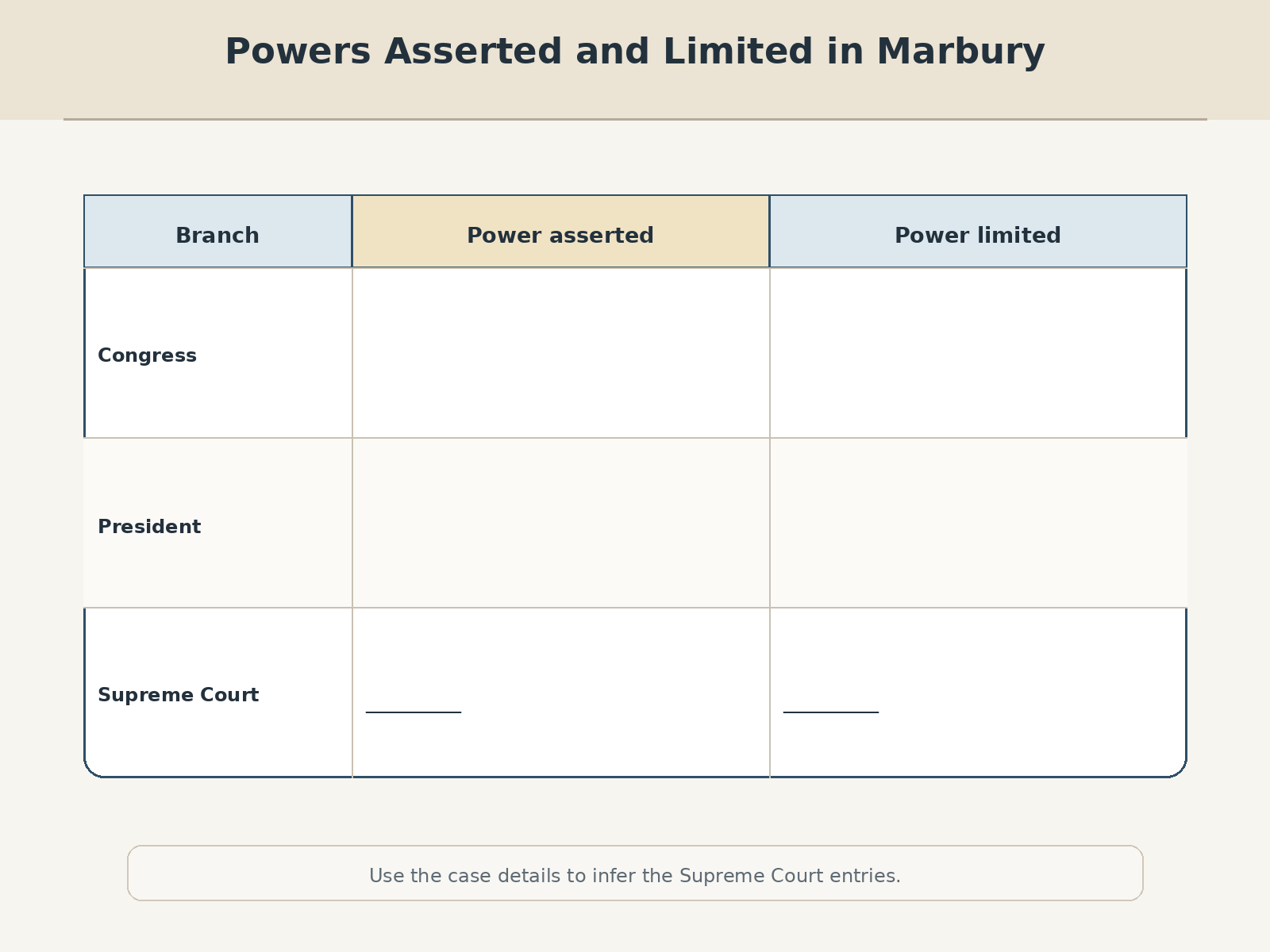The width and height of the screenshot is (1270, 952).
Task: Click the hint box about Supreme Court entries
Action: click(x=635, y=873)
